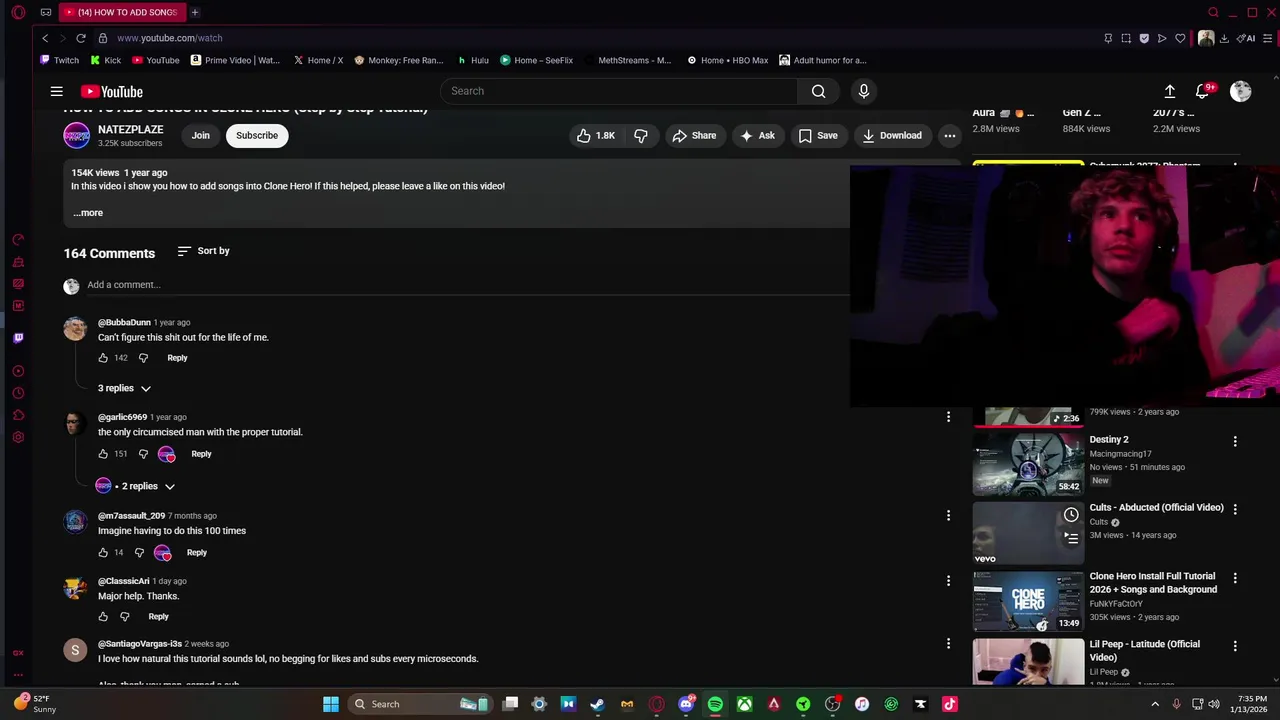Expand 2 replies under @garlic6969's comment
This screenshot has height=720, width=1280.
[x=136, y=486]
